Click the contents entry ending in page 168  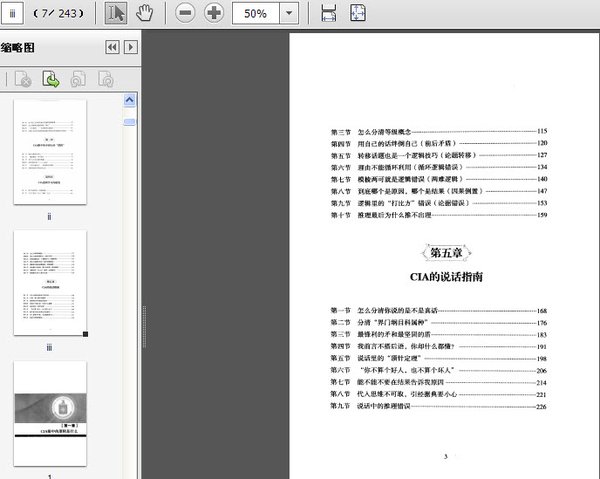click(x=439, y=311)
